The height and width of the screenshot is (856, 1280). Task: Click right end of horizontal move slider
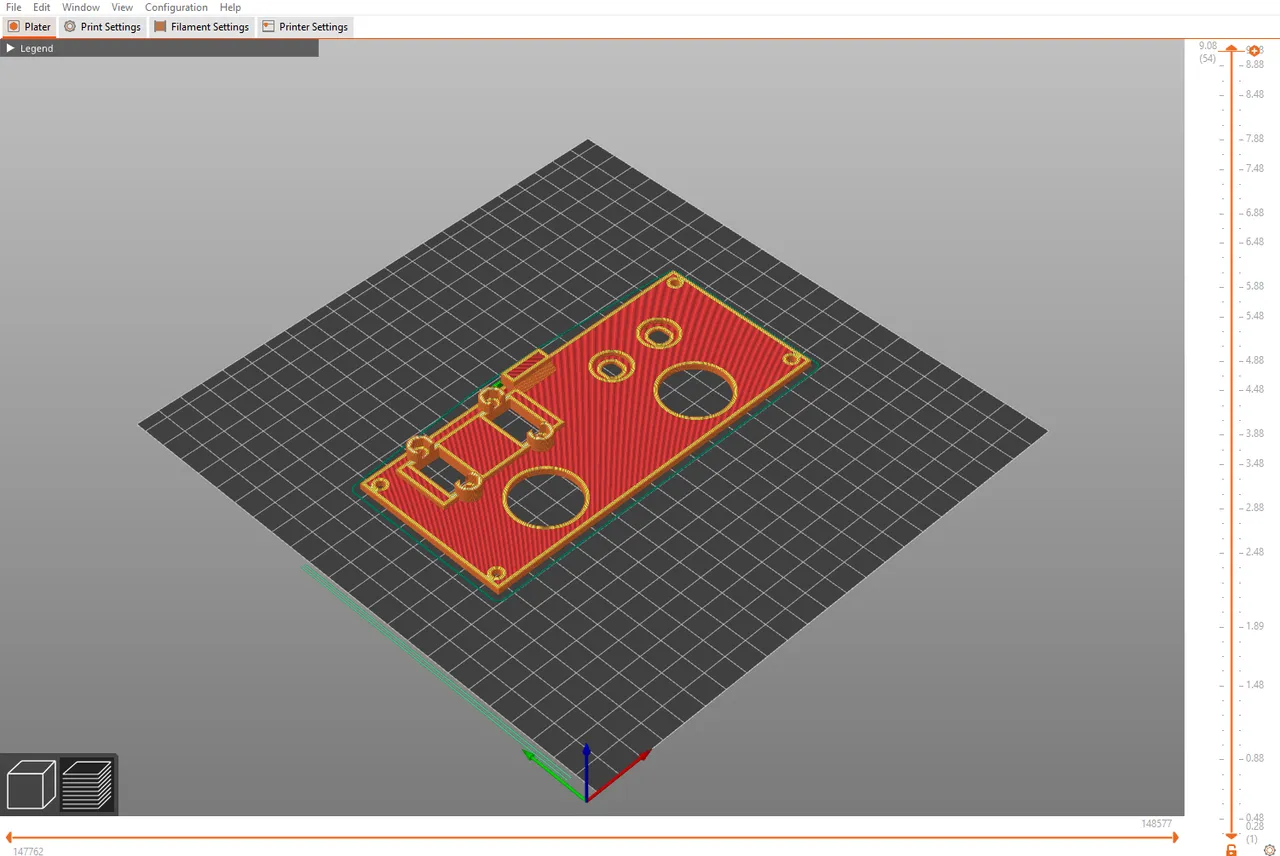pos(1175,838)
